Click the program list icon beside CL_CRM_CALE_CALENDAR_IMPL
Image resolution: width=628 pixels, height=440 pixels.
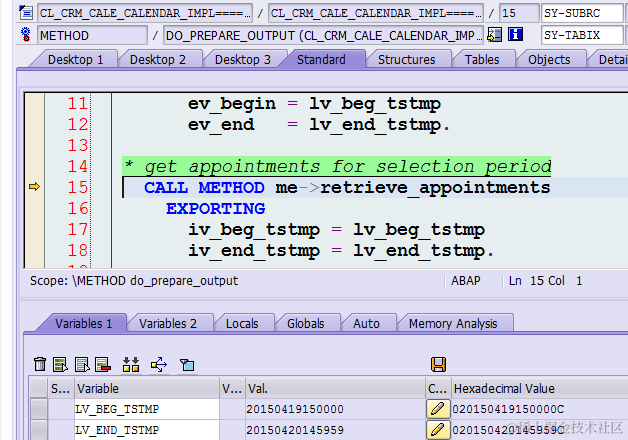click(x=26, y=13)
